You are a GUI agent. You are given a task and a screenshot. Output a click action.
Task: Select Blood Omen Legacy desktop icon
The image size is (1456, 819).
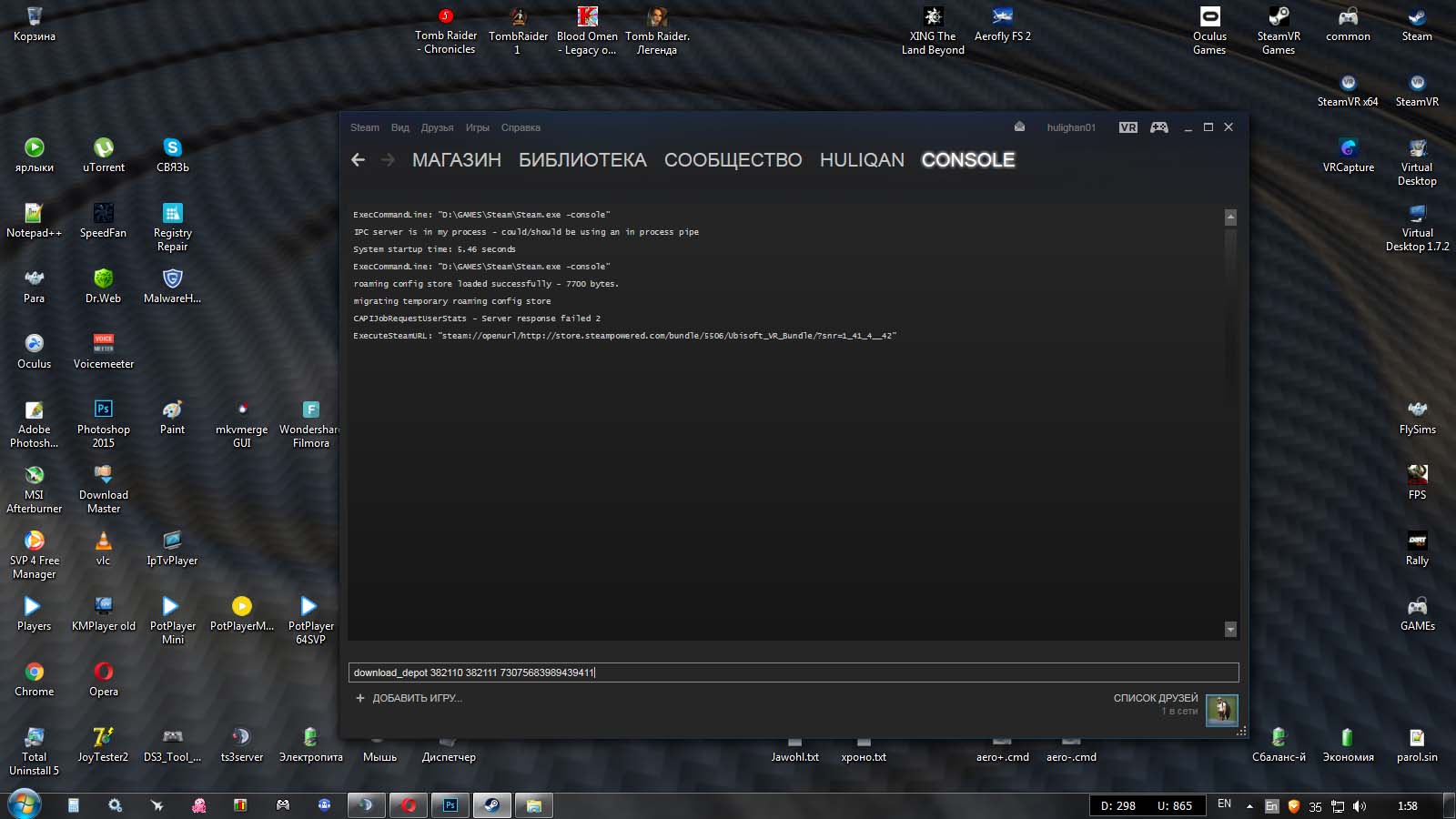(587, 30)
